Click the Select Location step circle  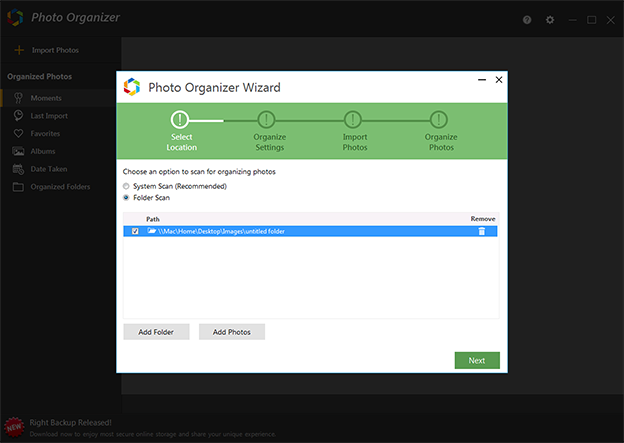click(x=180, y=119)
